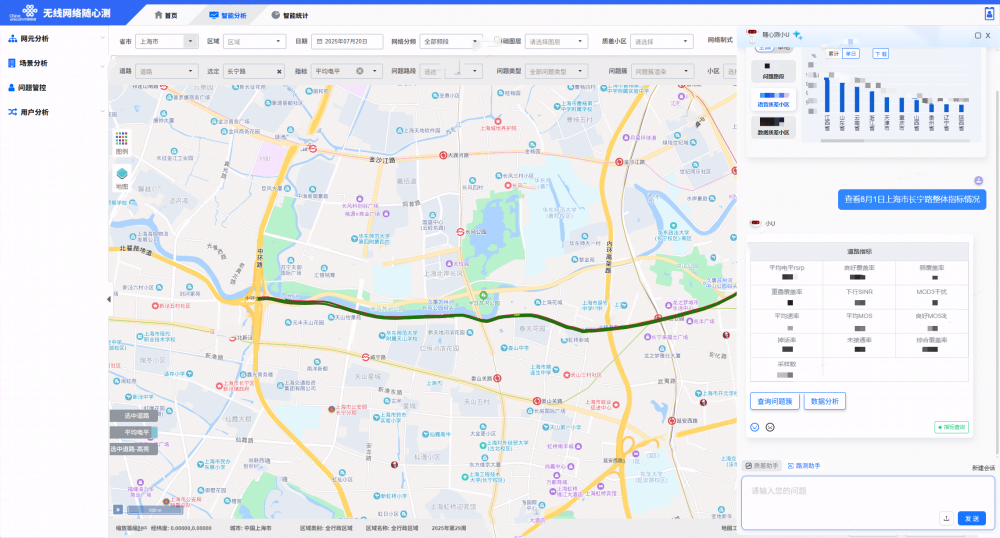
Task: Click the 下载 chart download button
Action: pos(880,54)
